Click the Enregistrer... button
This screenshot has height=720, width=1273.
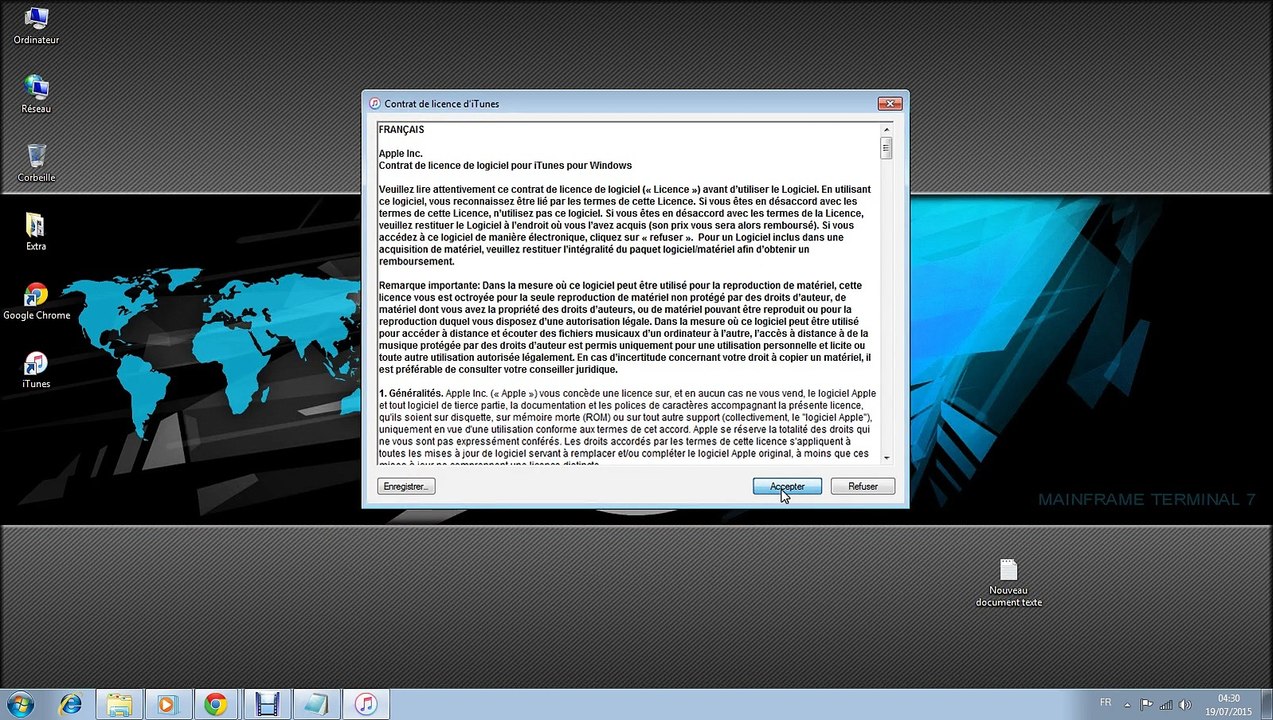tap(406, 486)
